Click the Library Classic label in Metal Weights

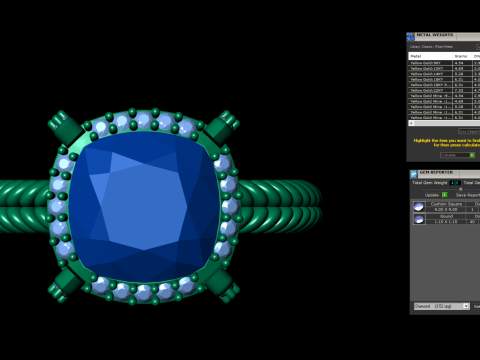431,47
